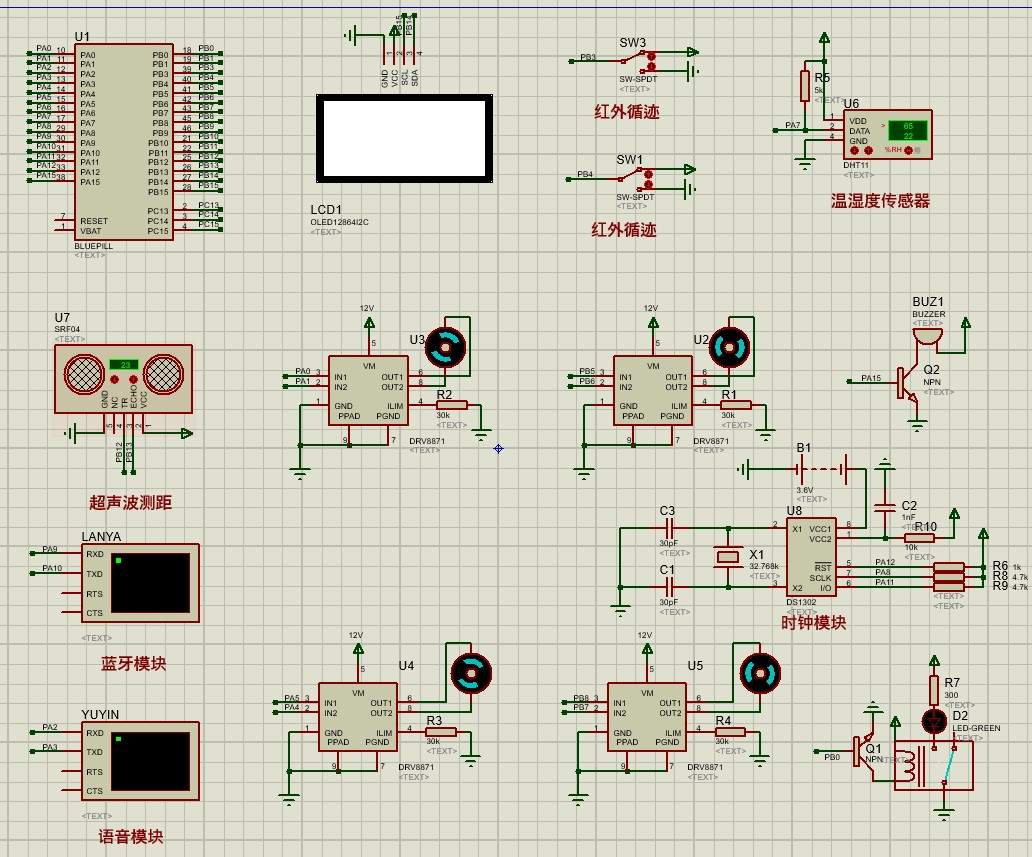Click resistor R3 beside U4
1032x857 pixels.
click(x=441, y=731)
